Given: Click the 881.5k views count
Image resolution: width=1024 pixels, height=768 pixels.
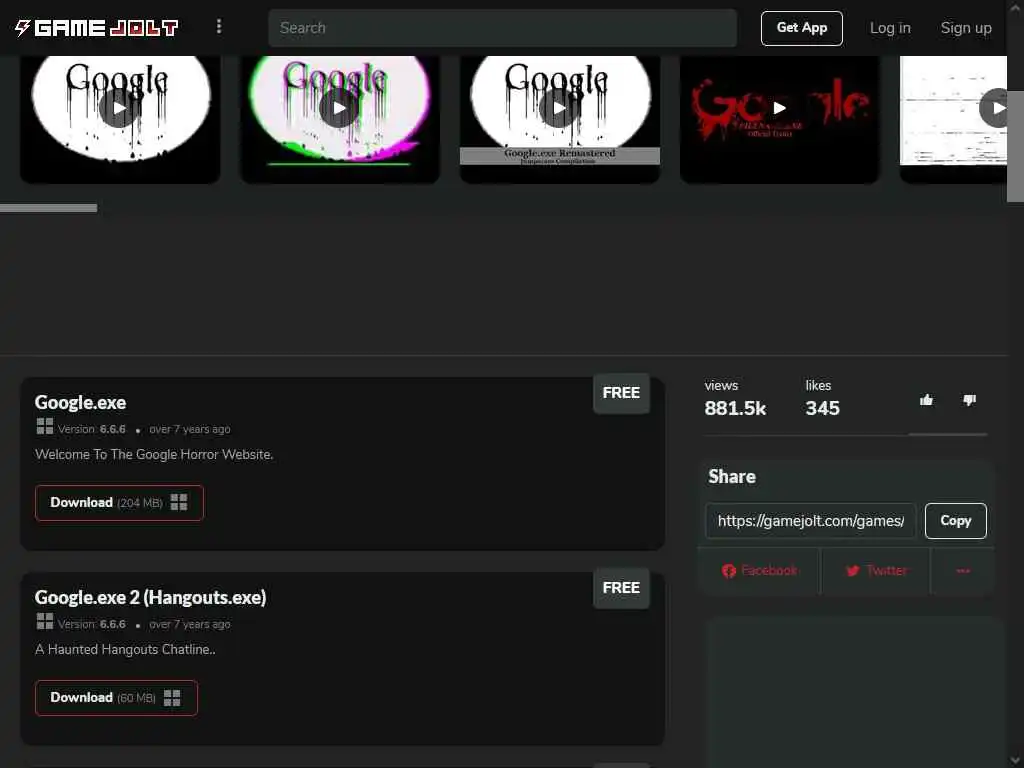Looking at the screenshot, I should pyautogui.click(x=735, y=408).
